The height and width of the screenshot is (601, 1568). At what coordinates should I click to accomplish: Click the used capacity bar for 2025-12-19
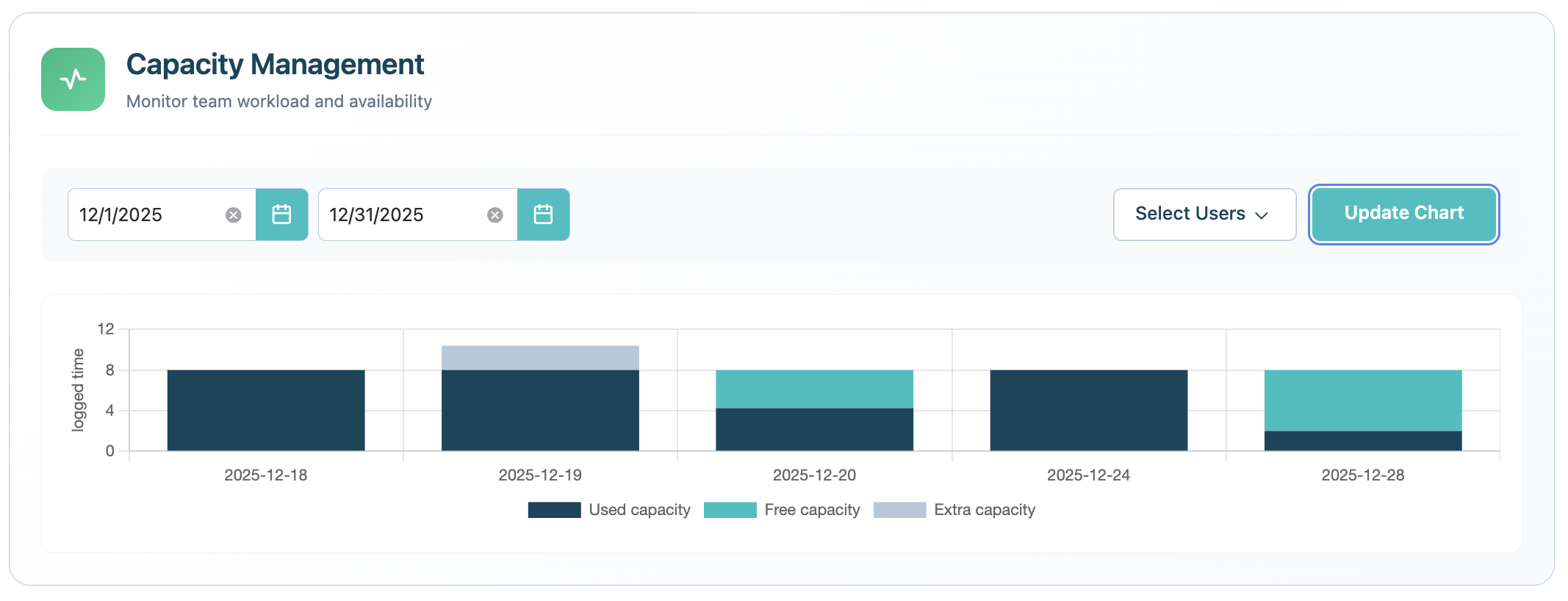click(x=540, y=410)
